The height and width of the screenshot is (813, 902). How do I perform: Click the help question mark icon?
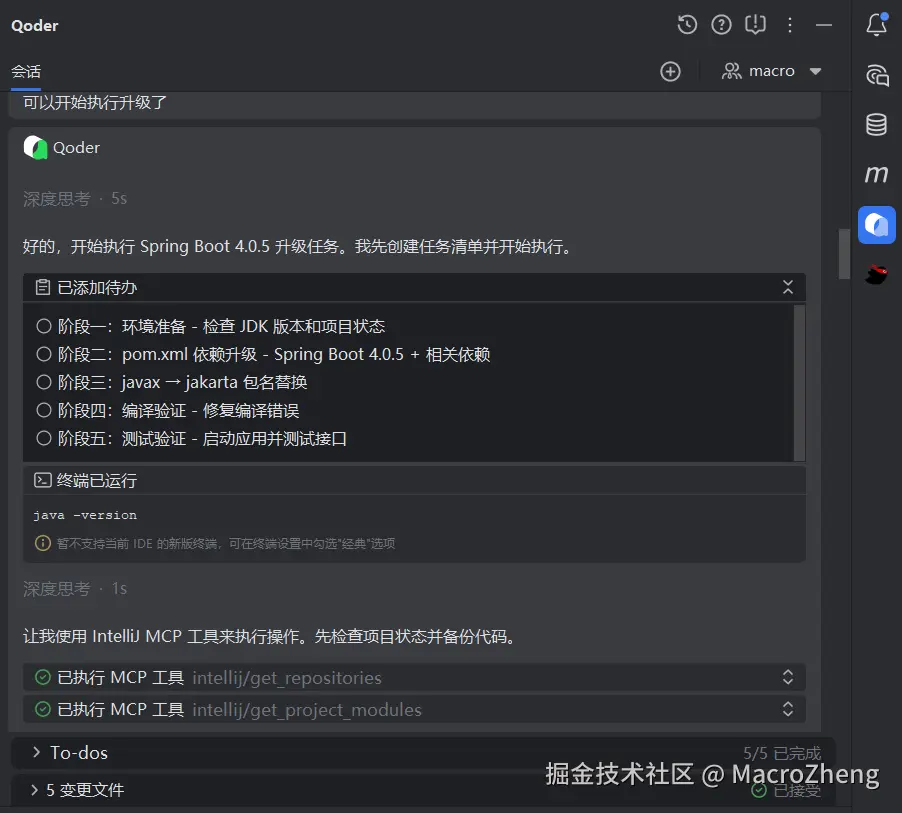(x=721, y=25)
